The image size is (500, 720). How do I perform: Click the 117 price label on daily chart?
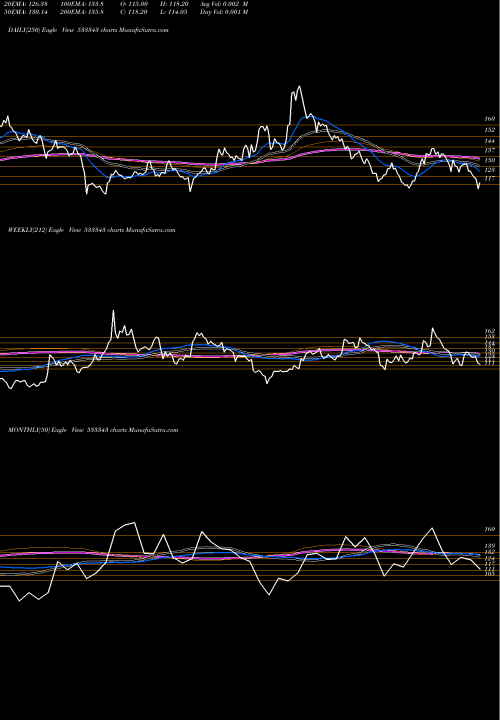489,179
